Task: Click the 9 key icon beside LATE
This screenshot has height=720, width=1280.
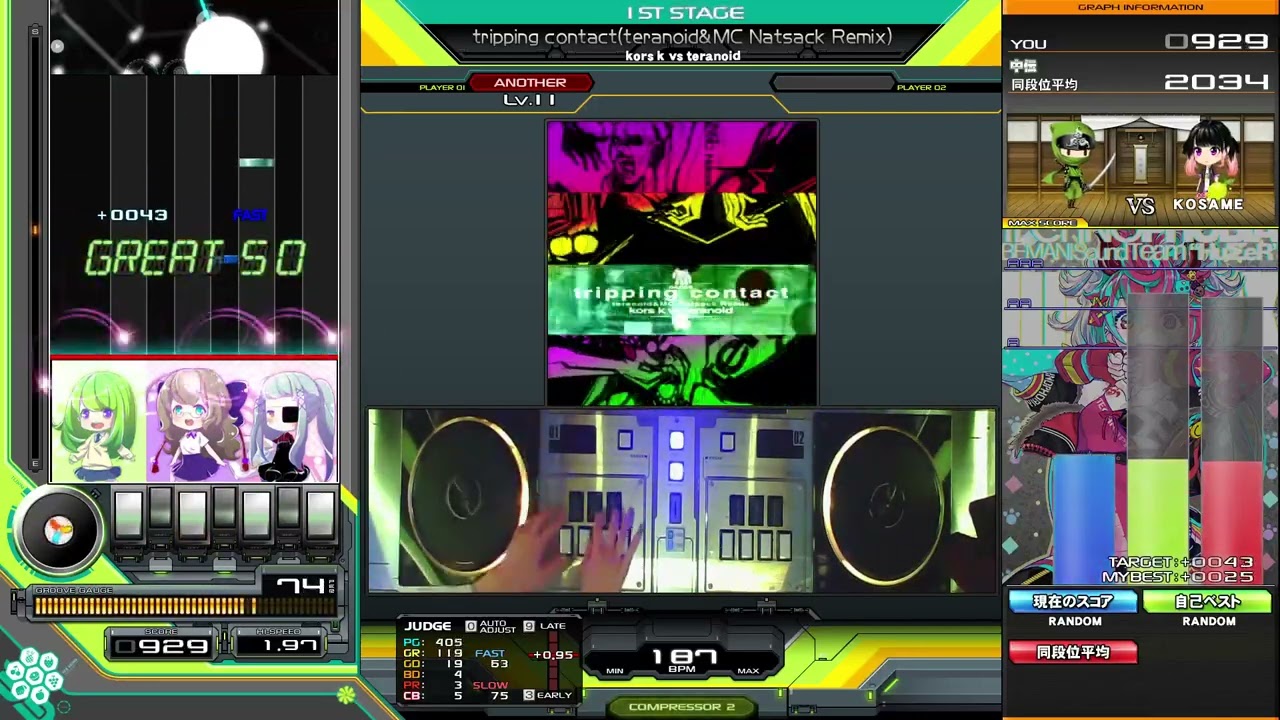Action: pos(529,626)
